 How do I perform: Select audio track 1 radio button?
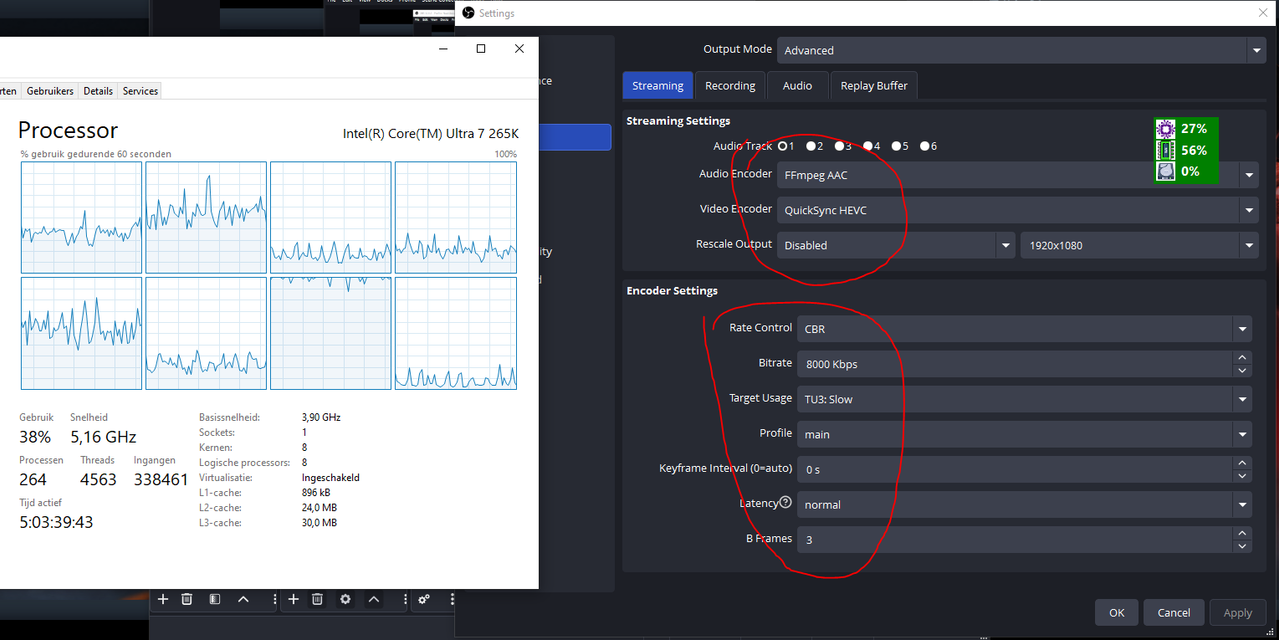click(783, 146)
